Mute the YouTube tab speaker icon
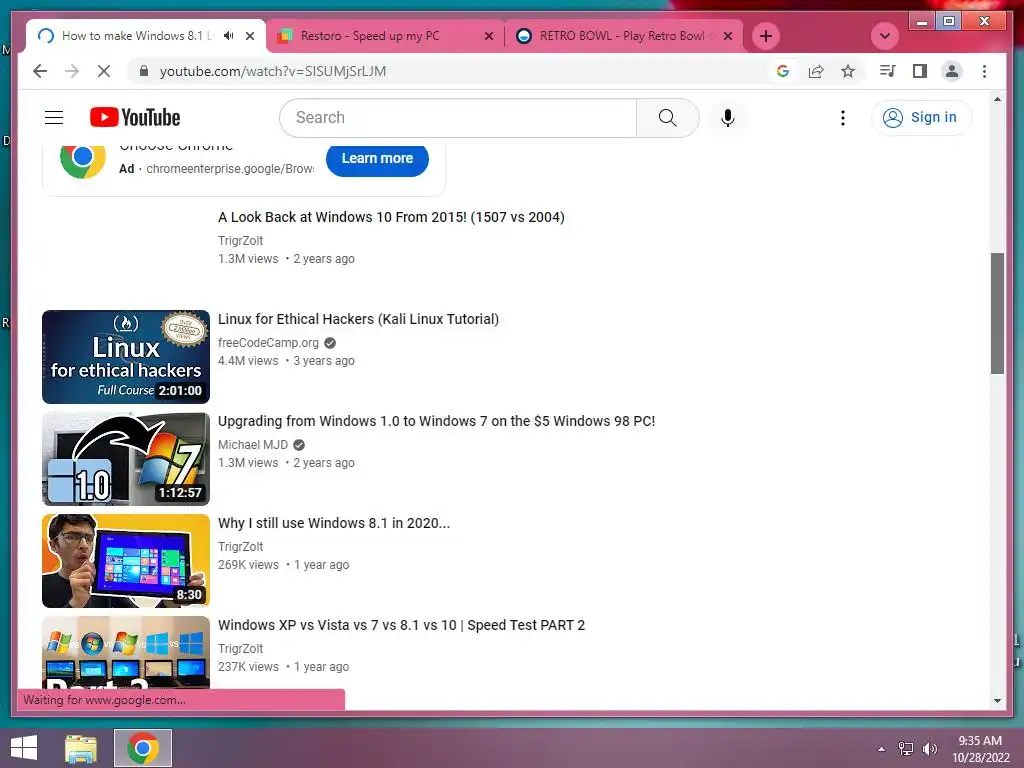 coord(228,36)
